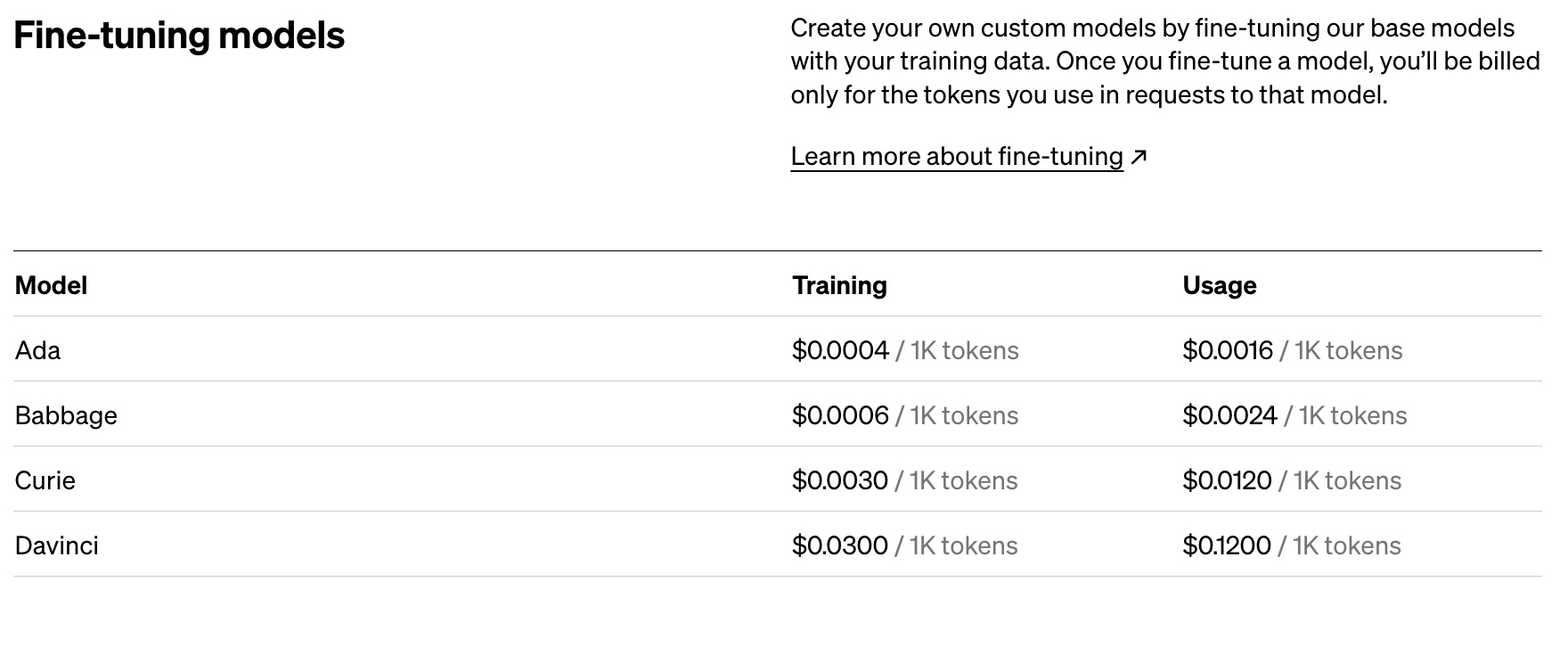Select the Model column header
This screenshot has width=1568, height=672.
click(52, 285)
